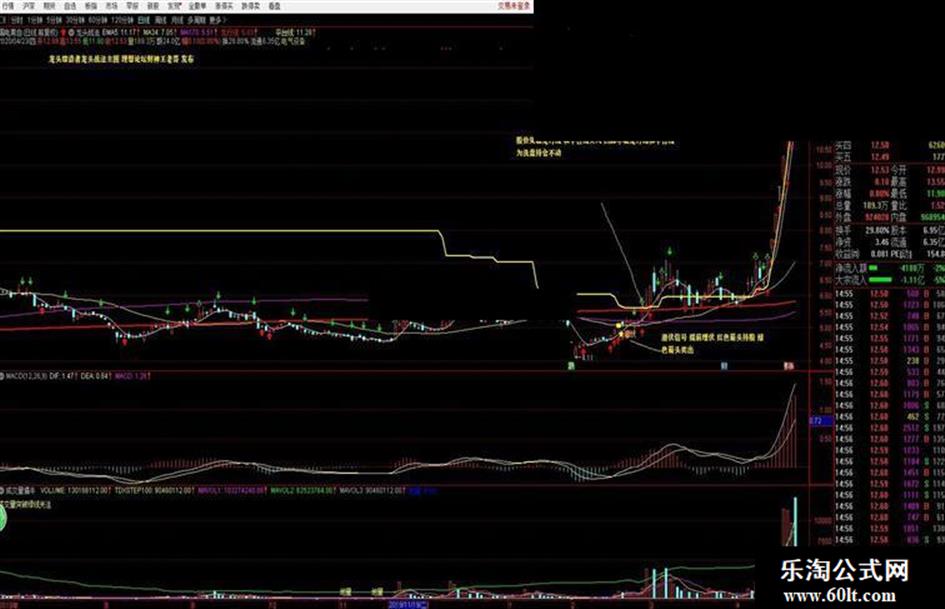The height and width of the screenshot is (609, 945).
Task: Click the 今开 label
Action: [x=899, y=171]
